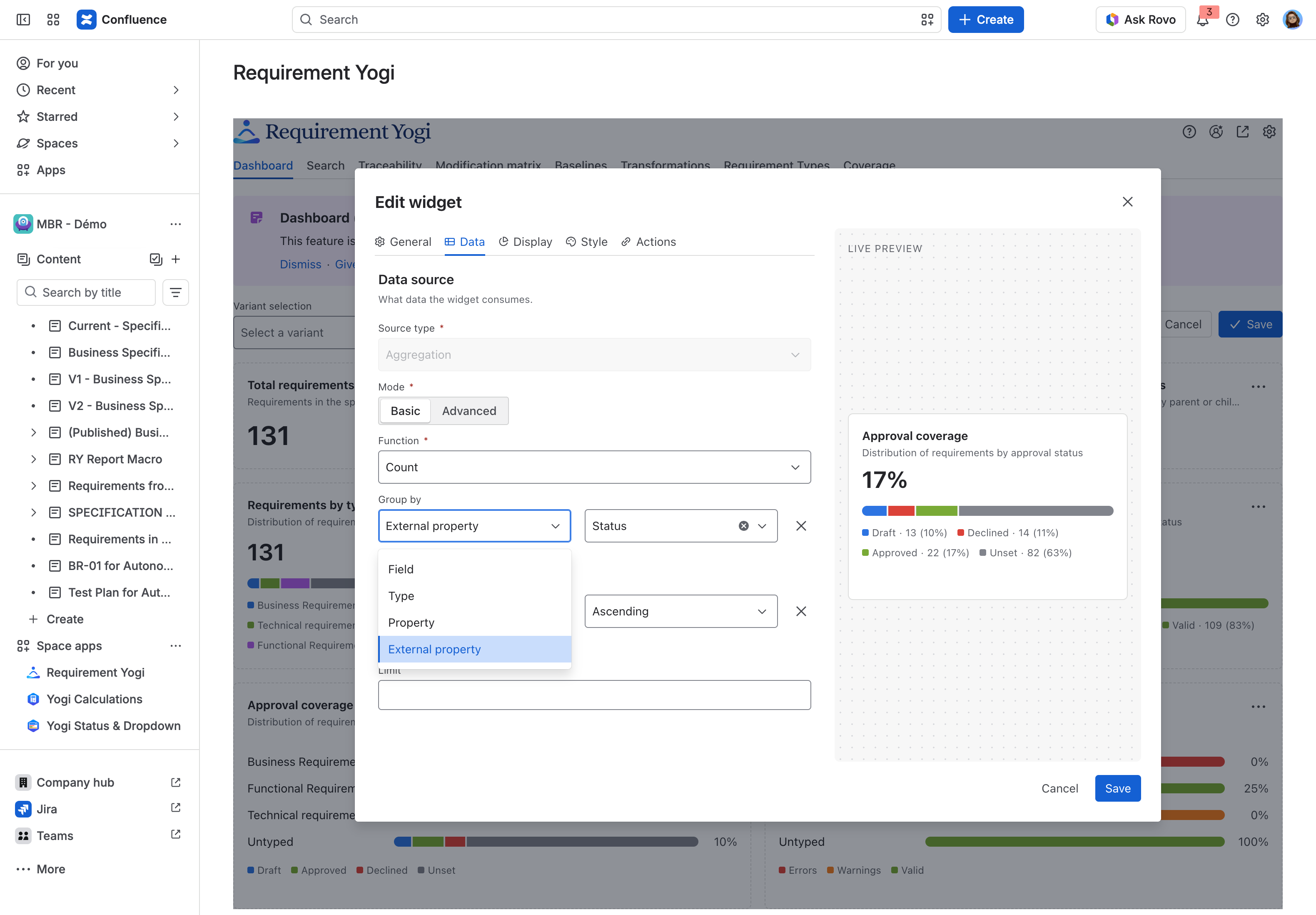Open the Test Plan for Aut... page
The height and width of the screenshot is (915, 1316).
(119, 593)
